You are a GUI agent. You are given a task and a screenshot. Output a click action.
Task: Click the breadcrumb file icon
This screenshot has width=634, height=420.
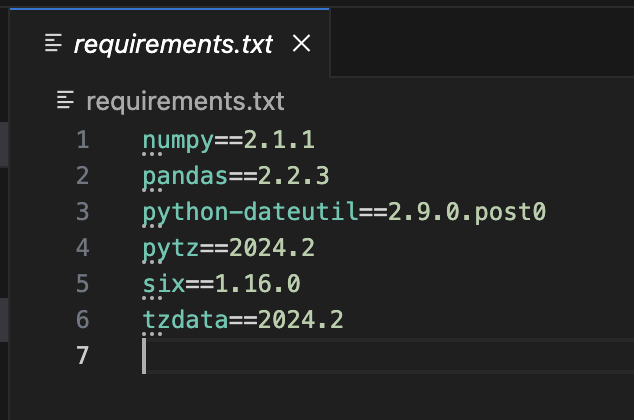65,100
